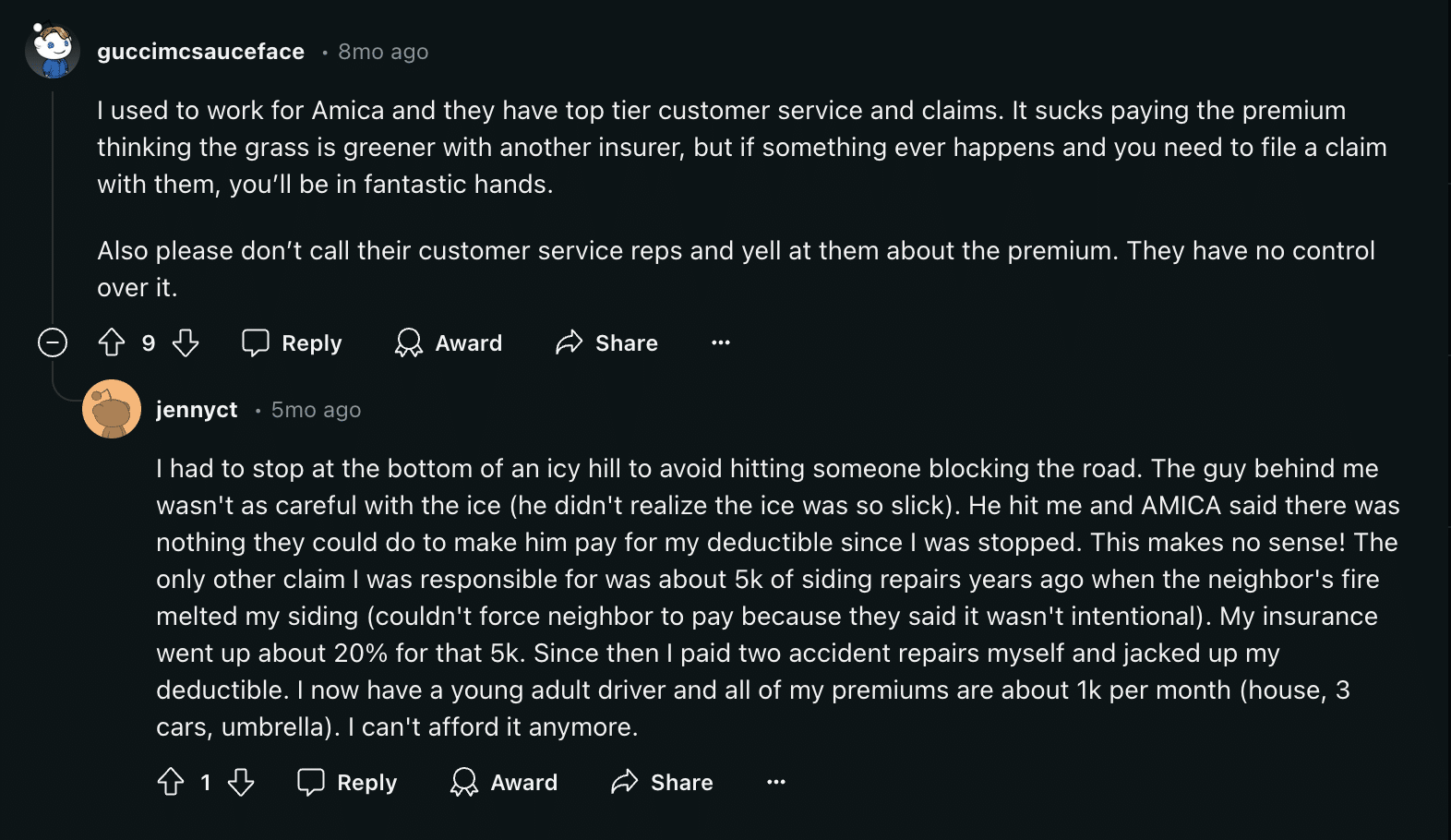Click the Reply bubble icon under jennyct's comment
The width and height of the screenshot is (1451, 840).
(313, 782)
